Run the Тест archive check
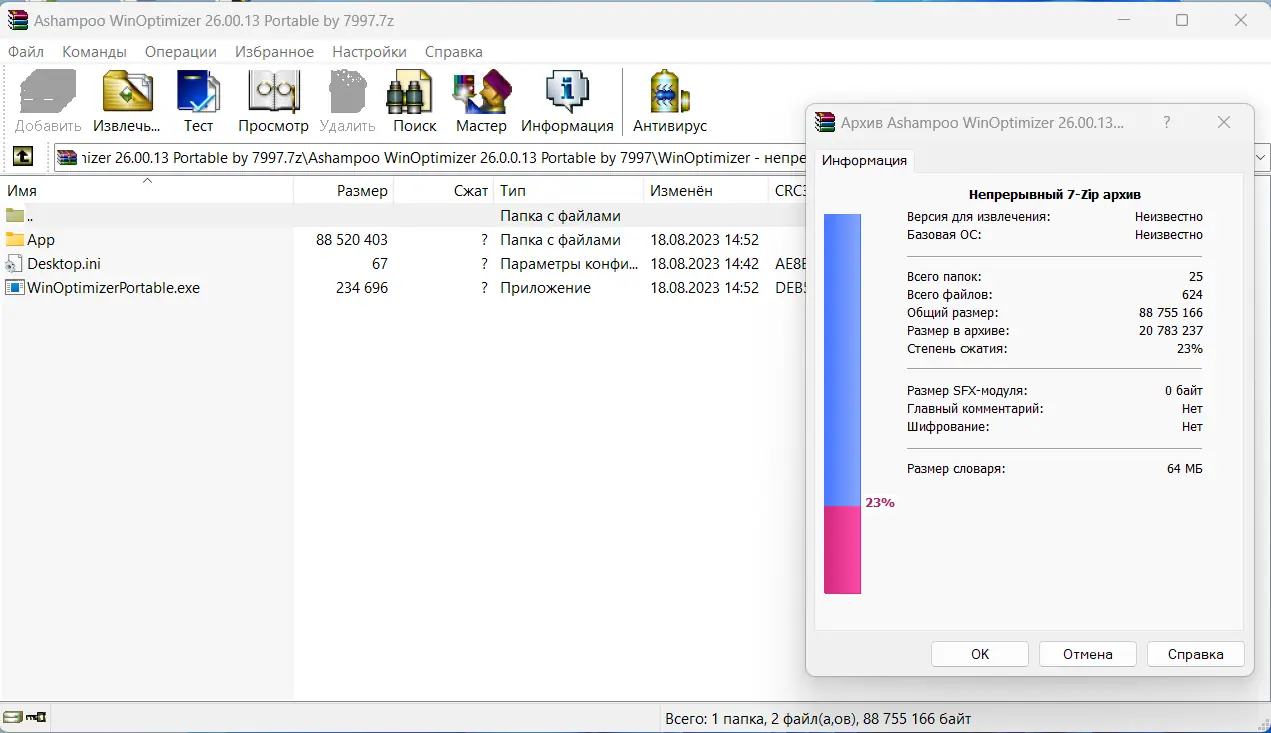The image size is (1271, 733). (x=198, y=93)
